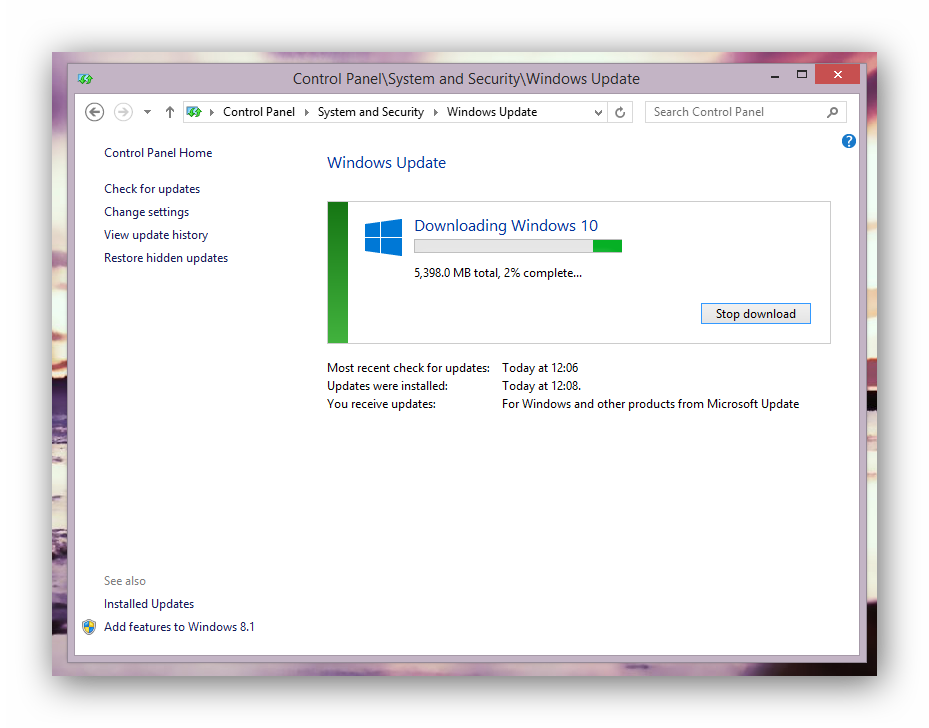This screenshot has height=728, width=929.
Task: Click the Windows Update page heading
Action: point(386,163)
